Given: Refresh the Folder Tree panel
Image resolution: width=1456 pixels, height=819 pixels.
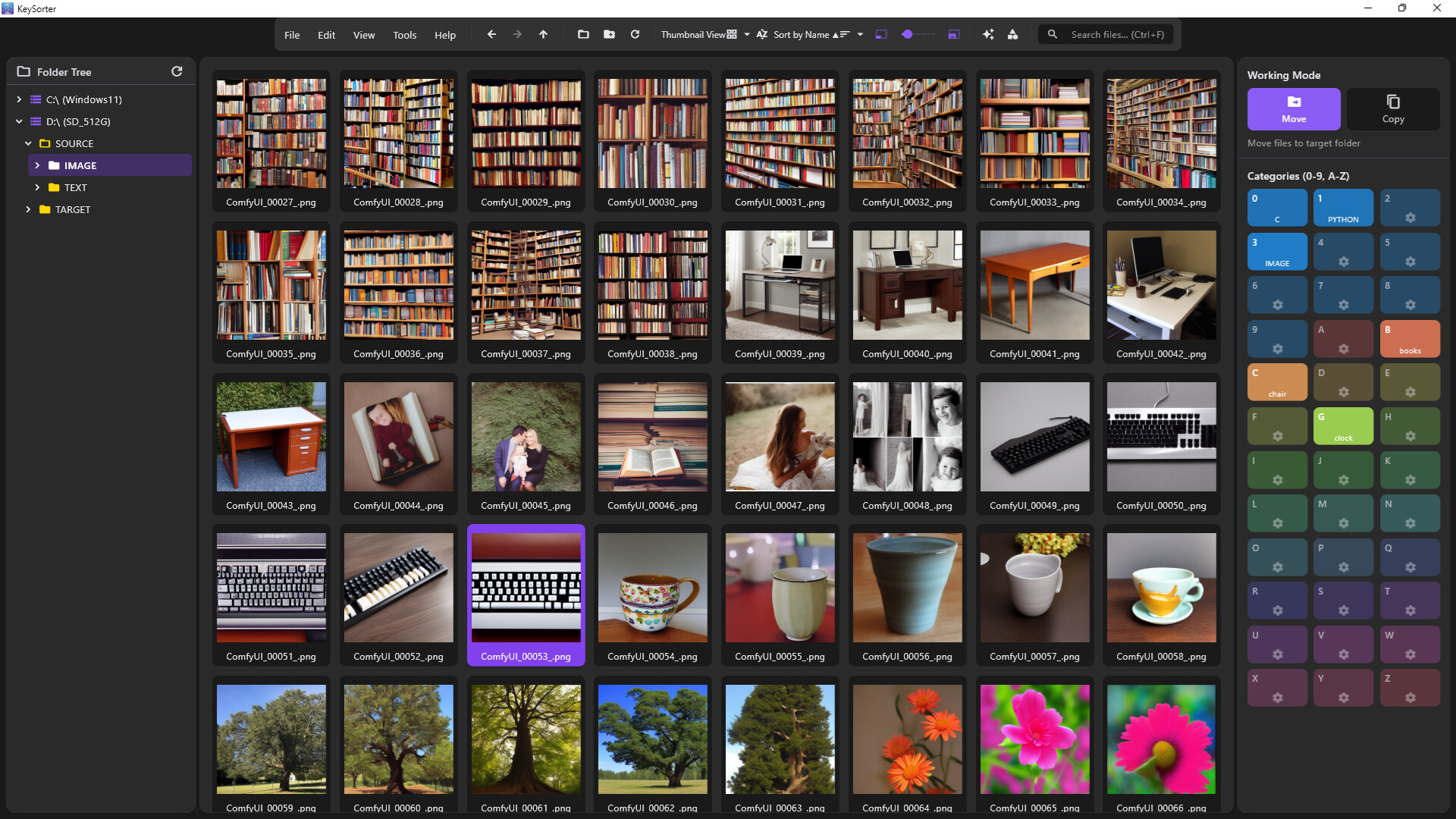Looking at the screenshot, I should point(177,71).
